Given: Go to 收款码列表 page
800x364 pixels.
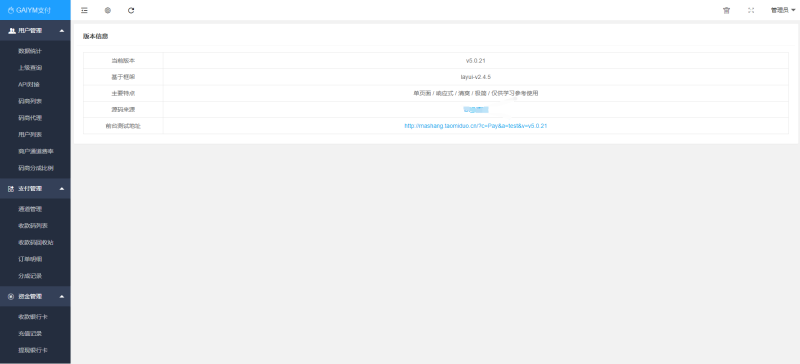Looking at the screenshot, I should pos(33,226).
